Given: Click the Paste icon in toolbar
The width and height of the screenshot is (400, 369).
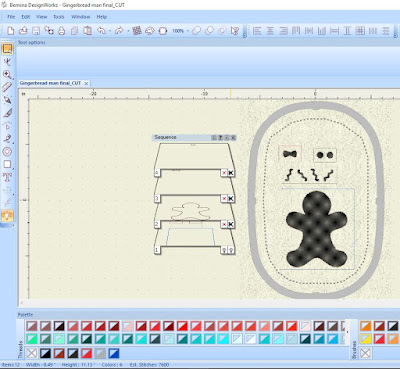Looking at the screenshot, I should click(87, 31).
